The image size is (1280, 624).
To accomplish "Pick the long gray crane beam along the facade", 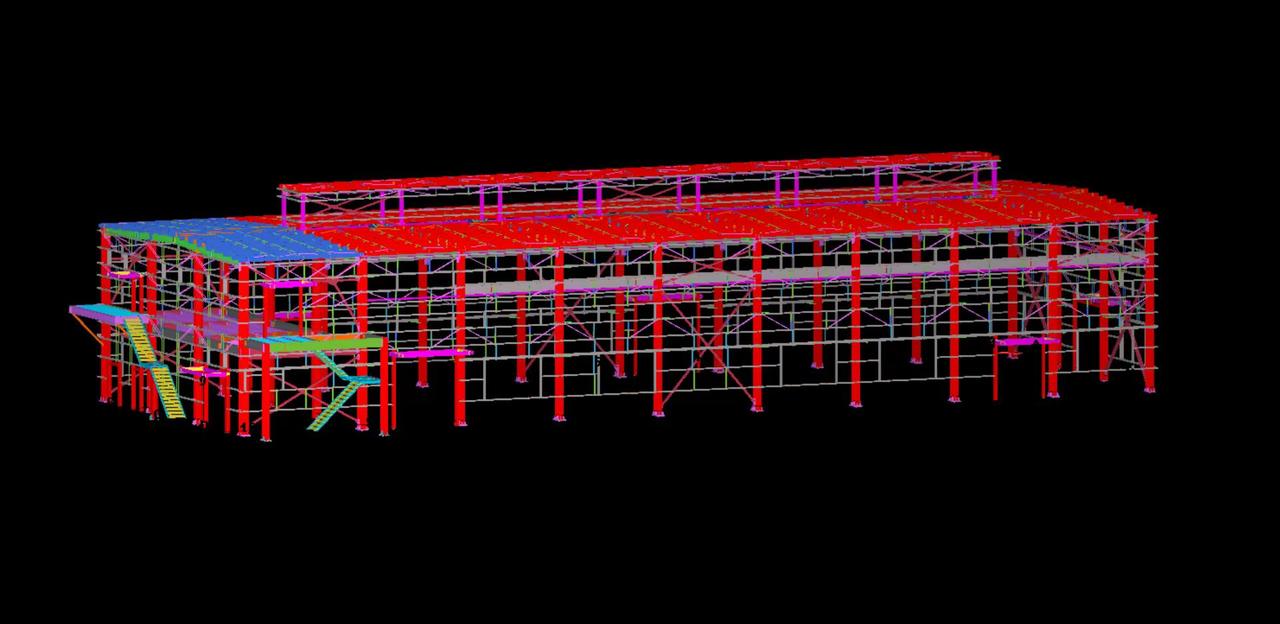I will pos(805,272).
